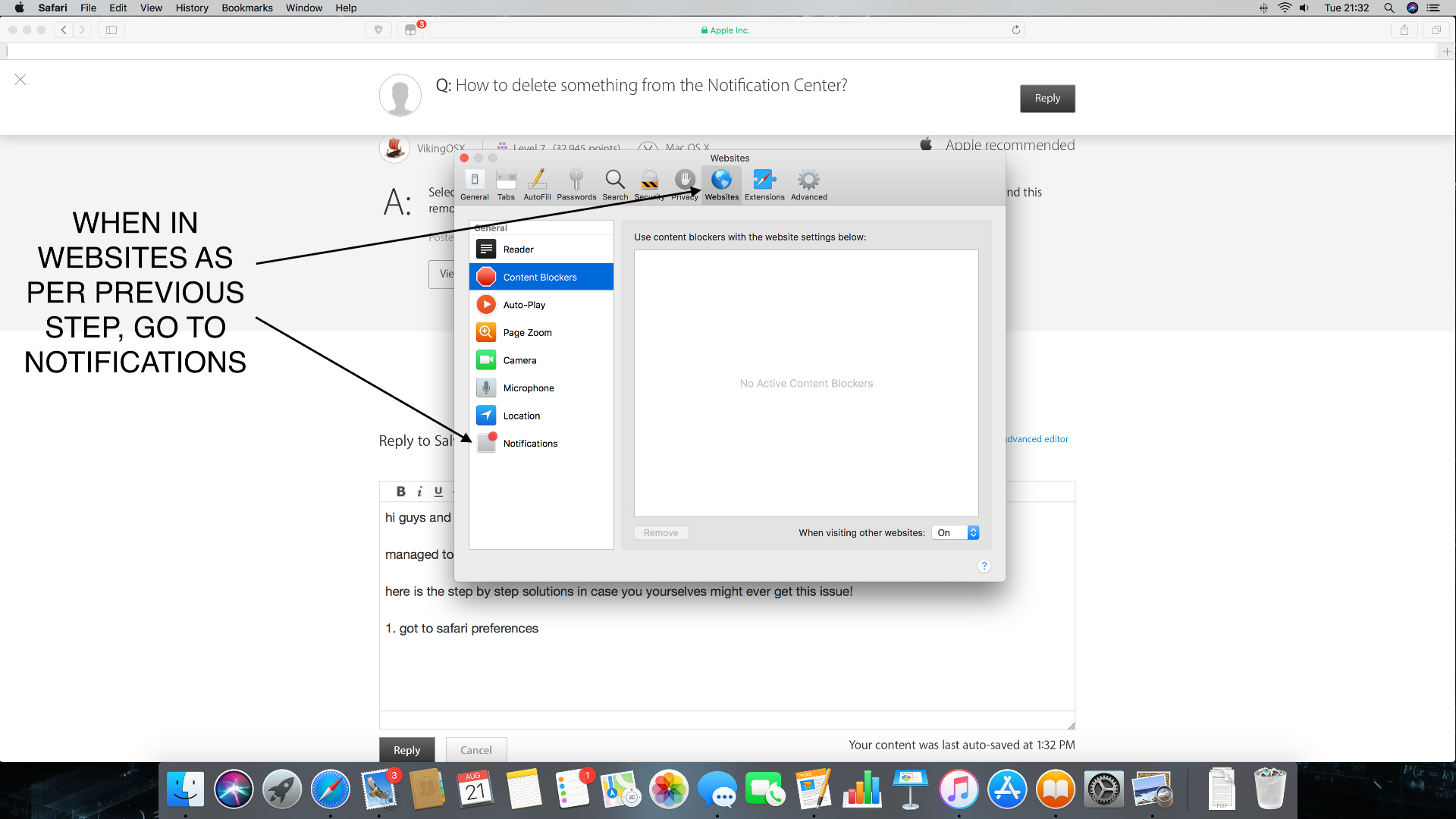Open the visiting other websites dropdown

955,533
